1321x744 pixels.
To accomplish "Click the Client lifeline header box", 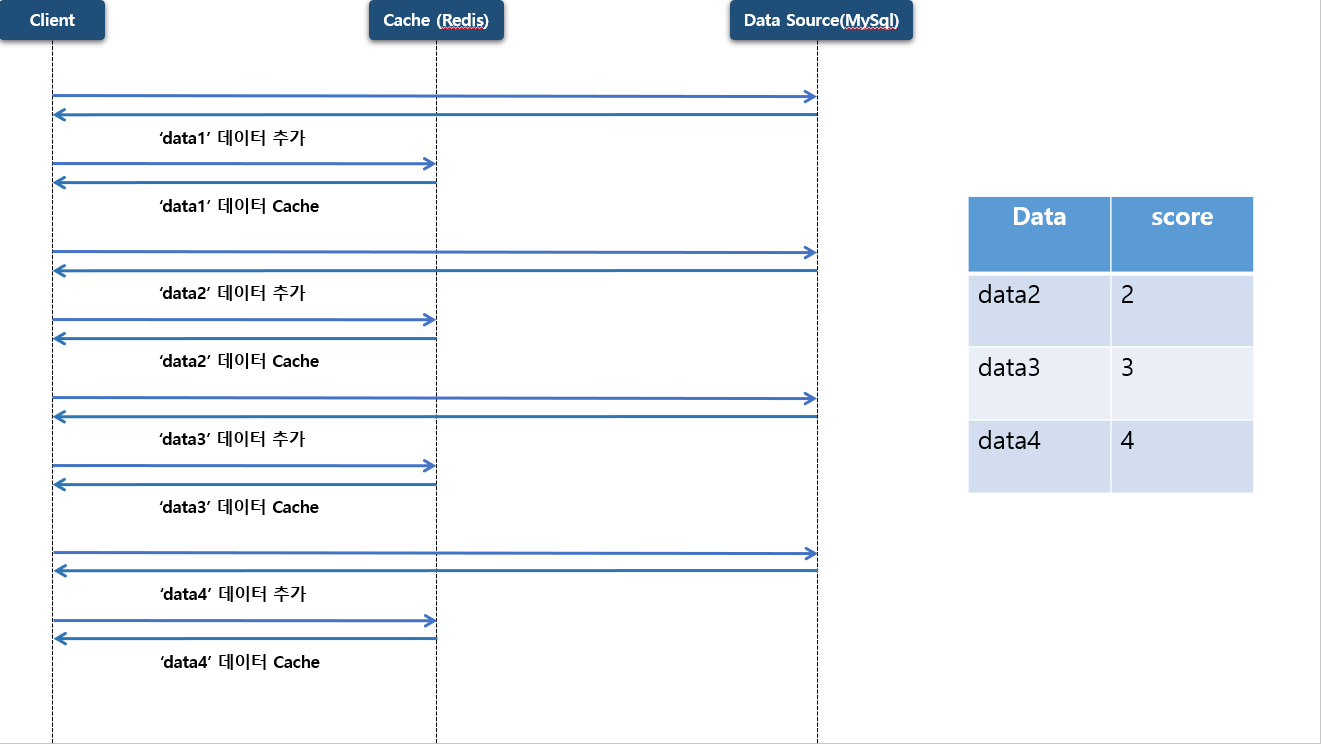I will 52,21.
